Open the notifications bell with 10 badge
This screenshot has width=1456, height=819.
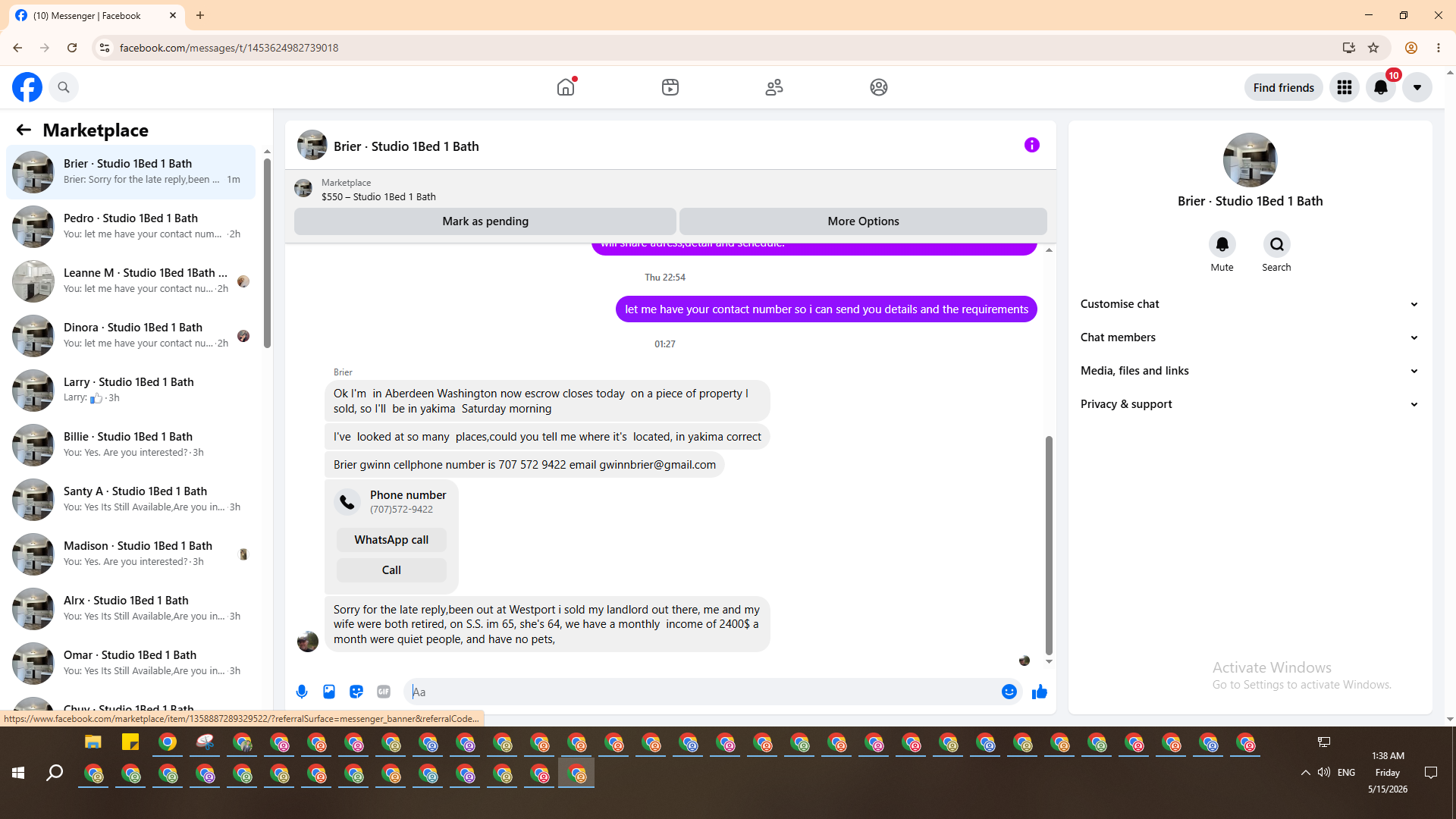[x=1381, y=87]
